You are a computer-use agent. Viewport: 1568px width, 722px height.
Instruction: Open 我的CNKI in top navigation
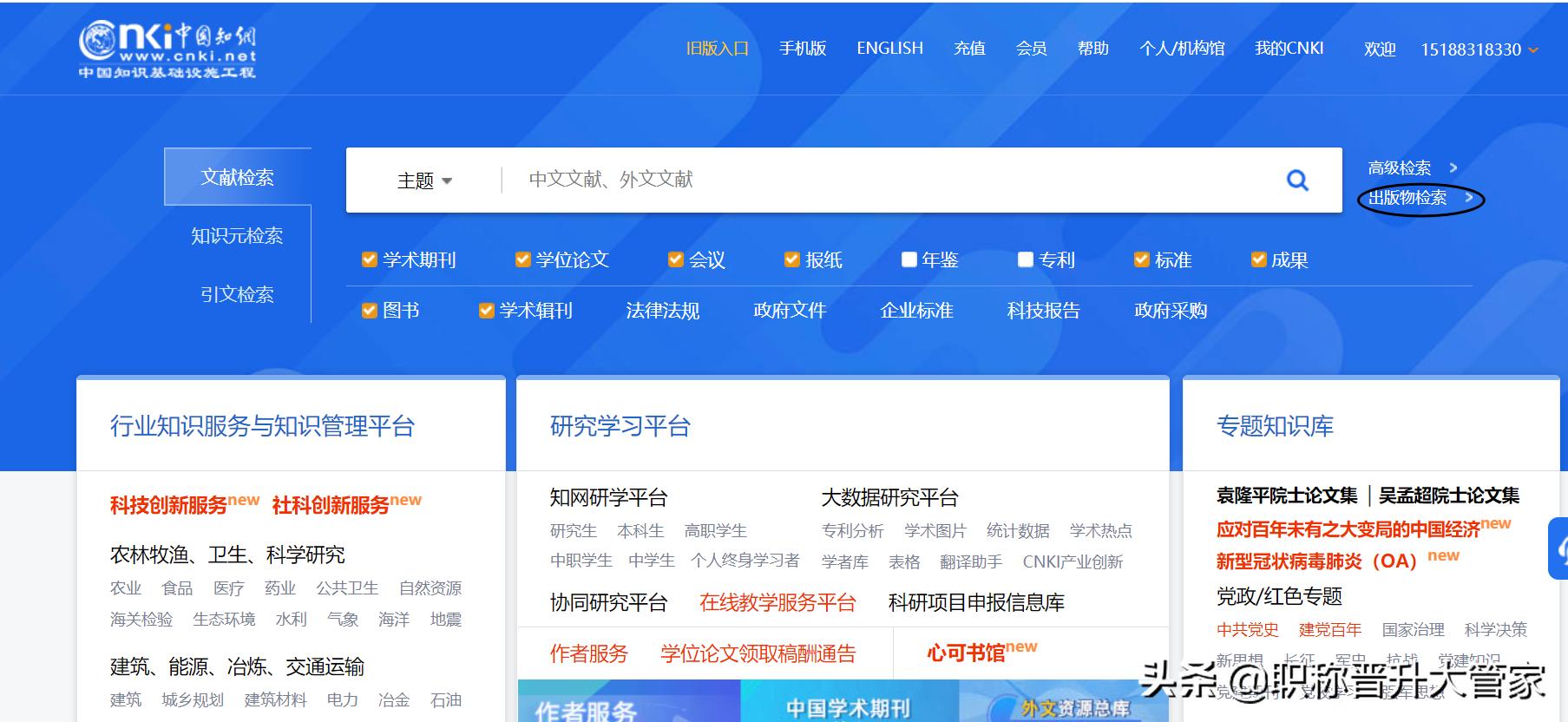(x=1289, y=49)
